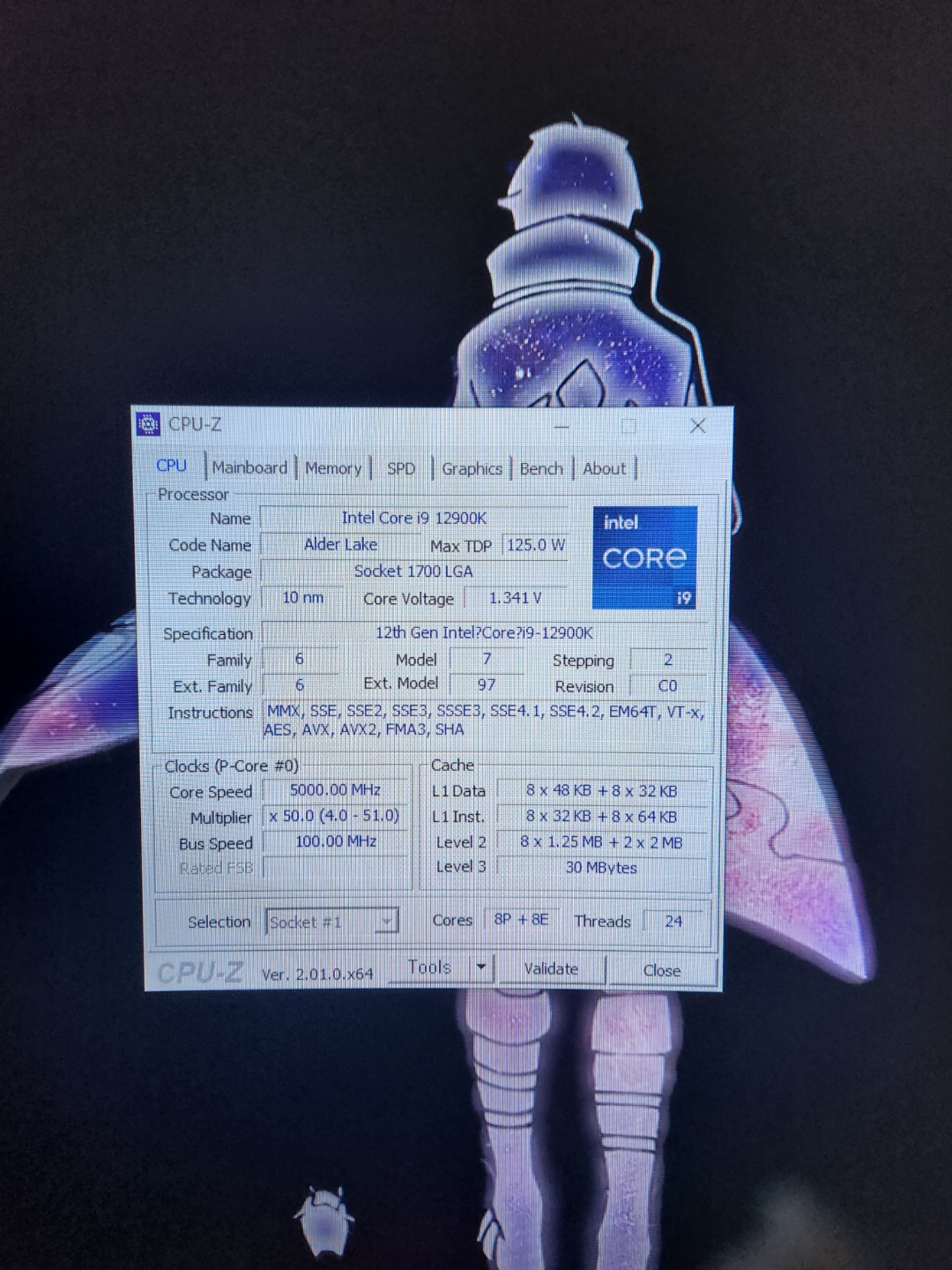Click the Cores value 8P + 8E
Screen dimensions: 952x1270
click(x=521, y=919)
